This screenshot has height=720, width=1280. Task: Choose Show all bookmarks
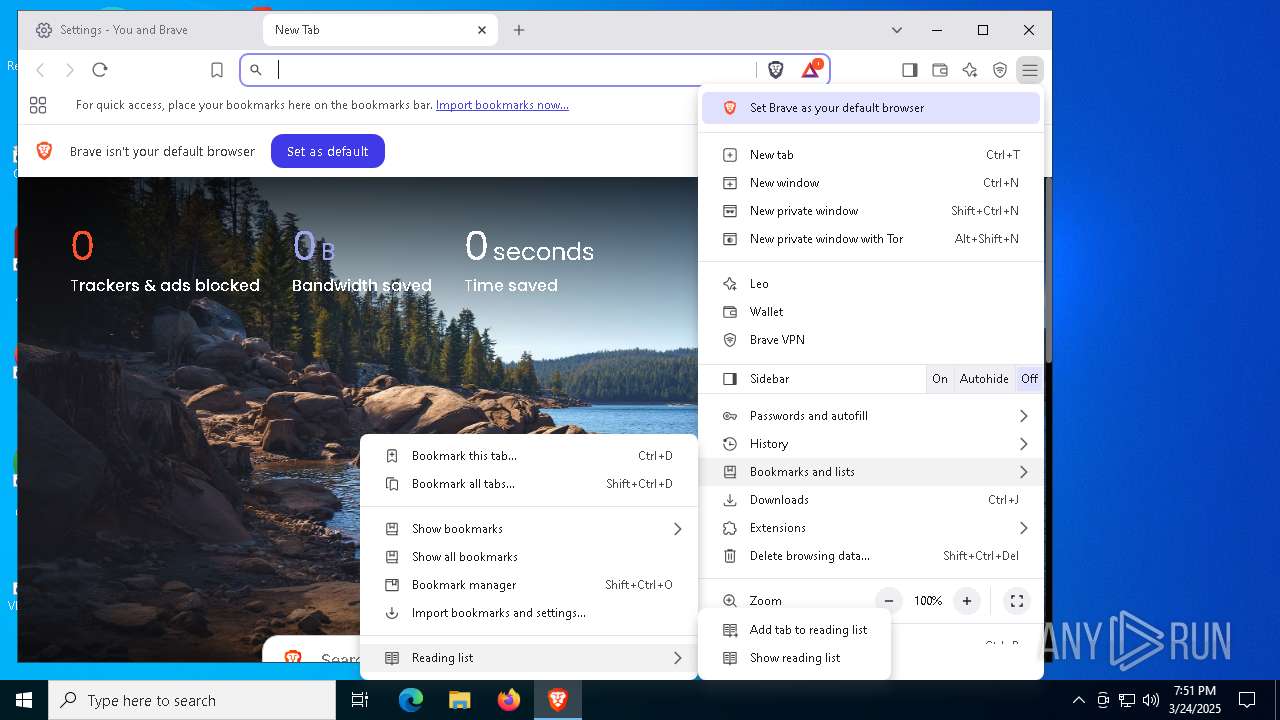coord(529,557)
